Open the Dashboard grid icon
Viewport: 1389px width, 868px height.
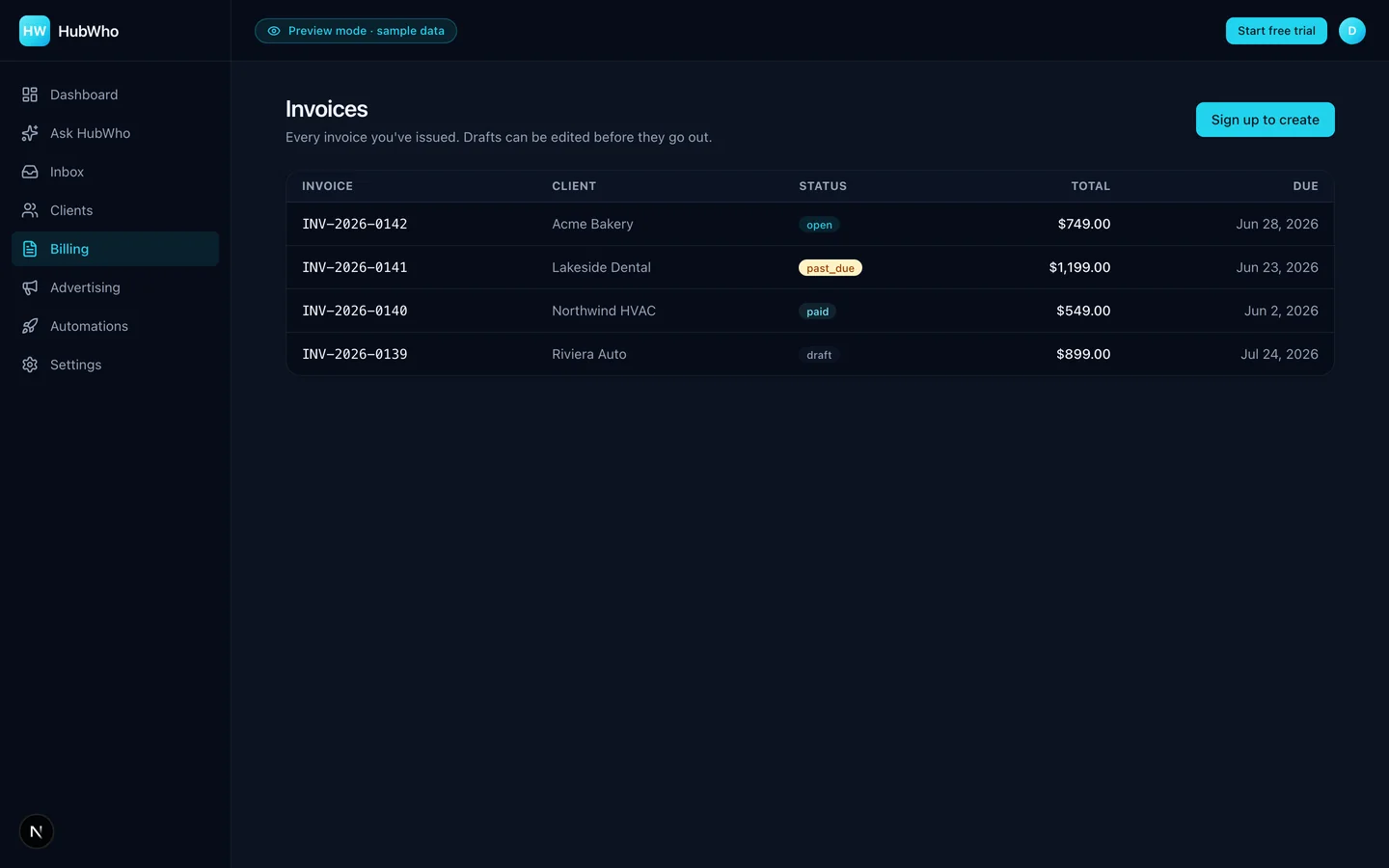[x=30, y=95]
